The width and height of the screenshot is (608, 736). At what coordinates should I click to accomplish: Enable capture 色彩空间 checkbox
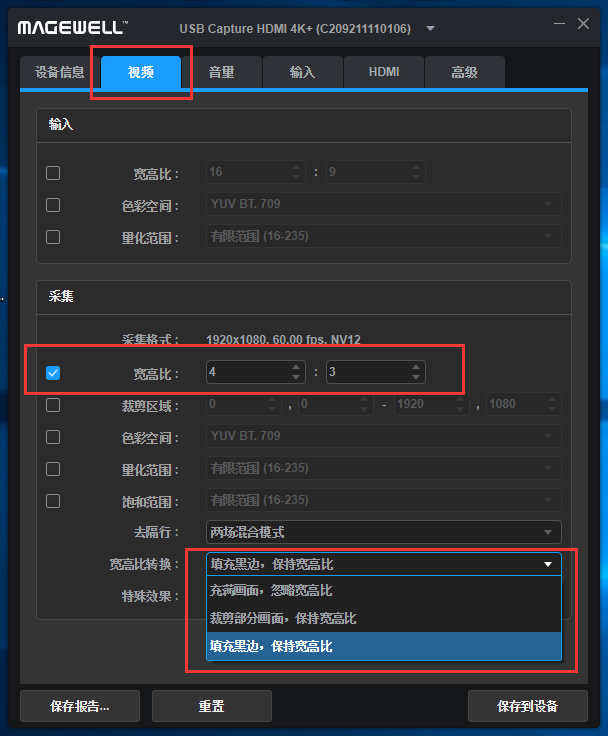[53, 437]
